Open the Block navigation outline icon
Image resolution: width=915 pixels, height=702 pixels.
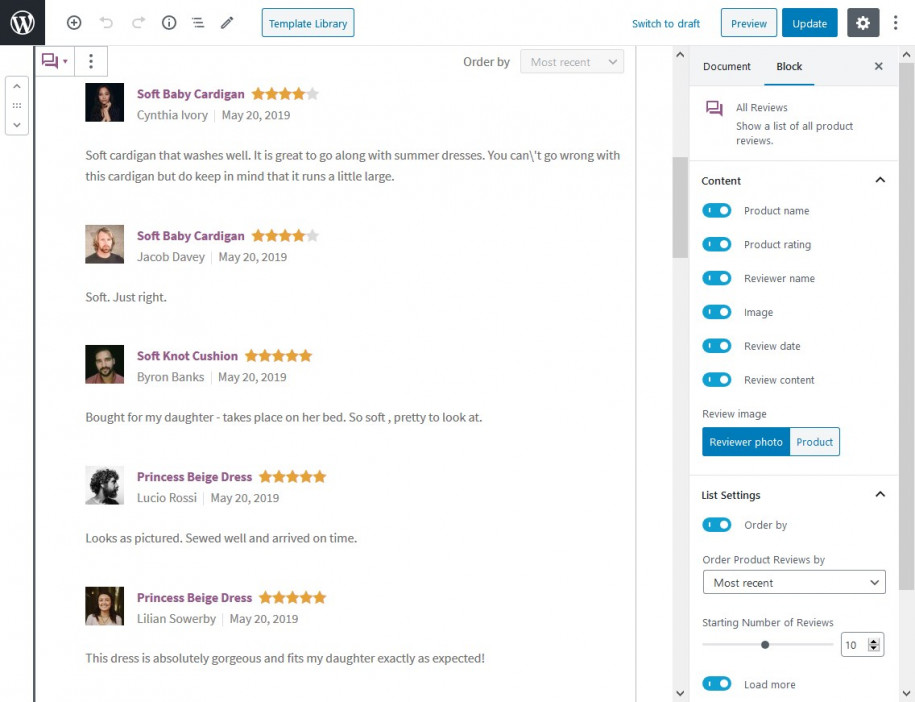click(x=197, y=22)
